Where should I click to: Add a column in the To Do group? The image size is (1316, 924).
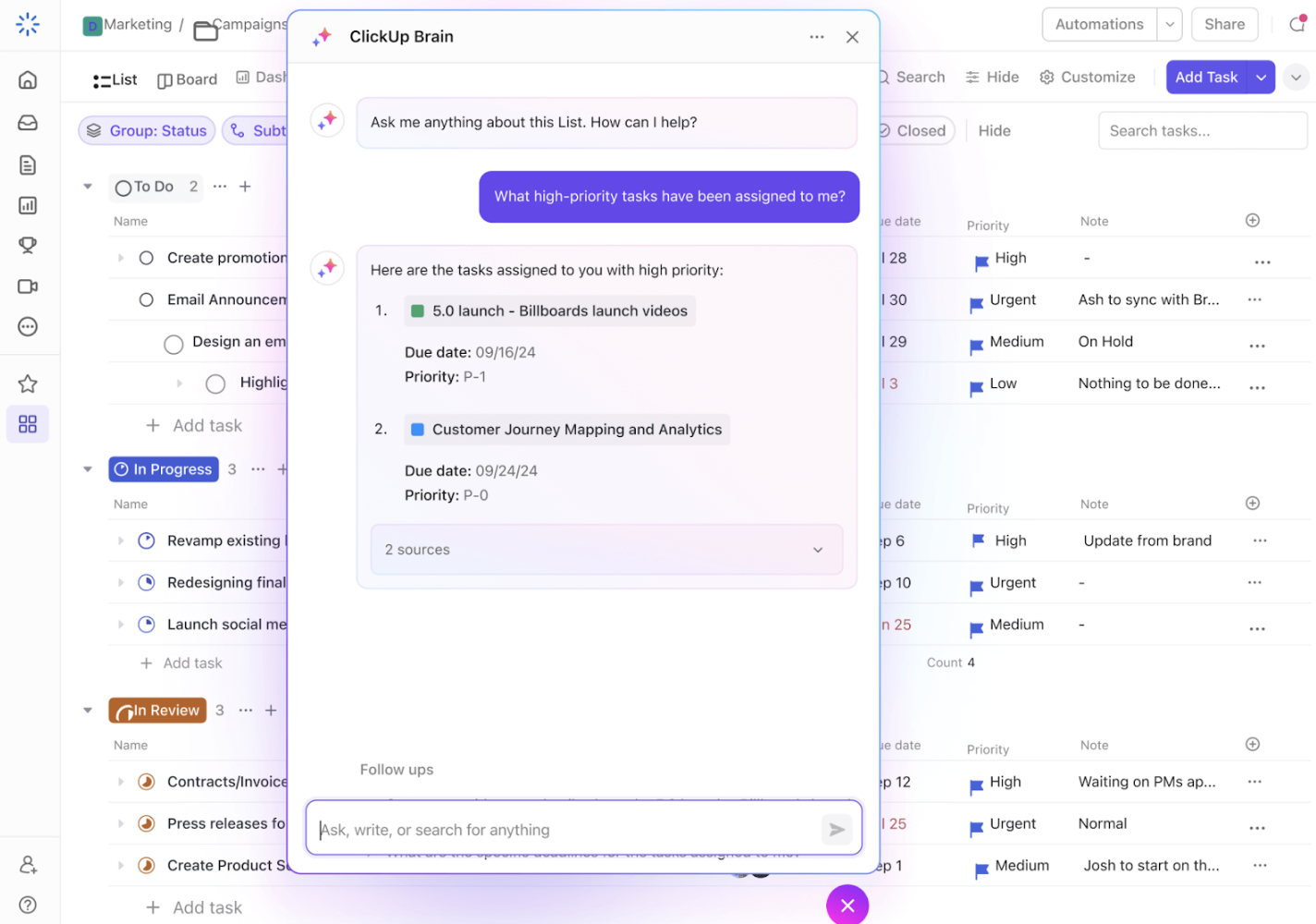point(1252,220)
